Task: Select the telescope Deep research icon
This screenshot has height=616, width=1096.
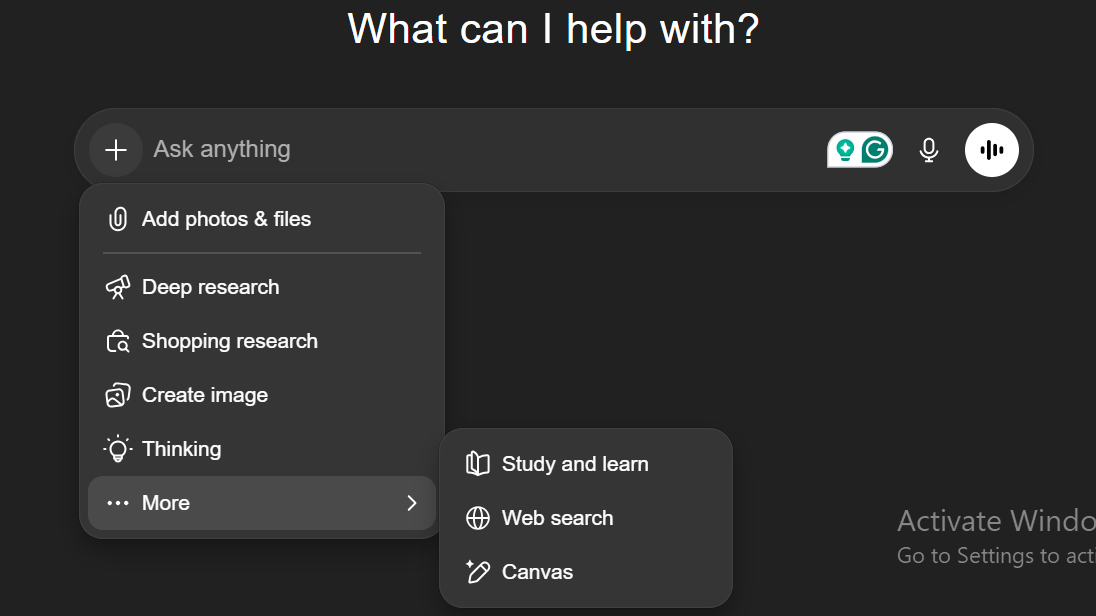Action: pos(118,287)
